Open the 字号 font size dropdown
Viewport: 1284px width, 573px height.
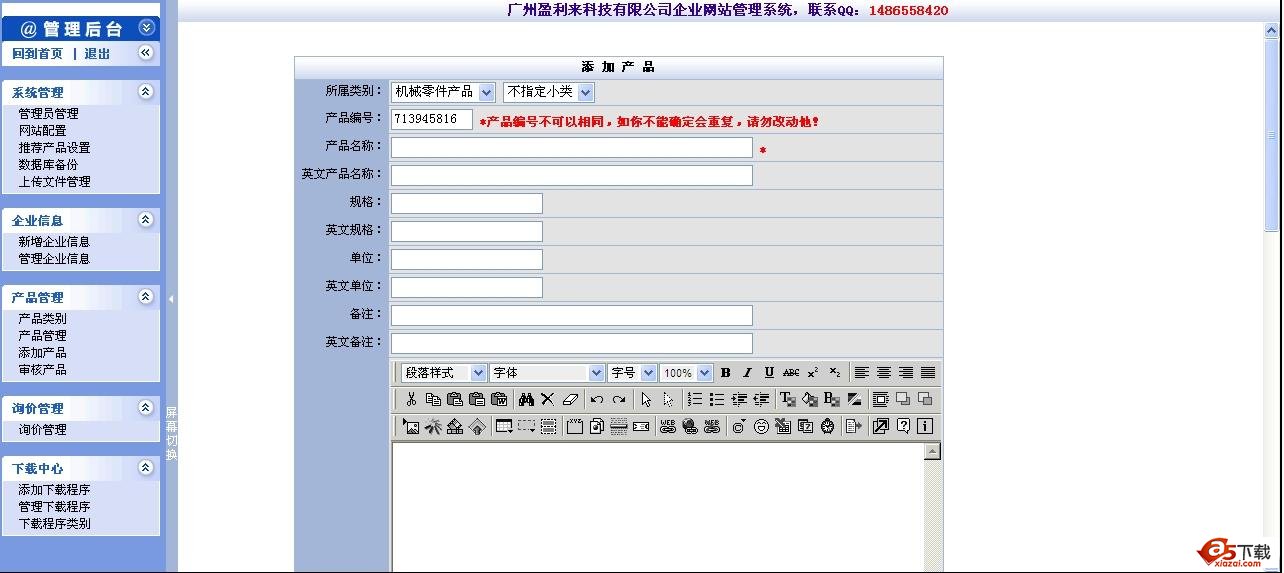[632, 373]
